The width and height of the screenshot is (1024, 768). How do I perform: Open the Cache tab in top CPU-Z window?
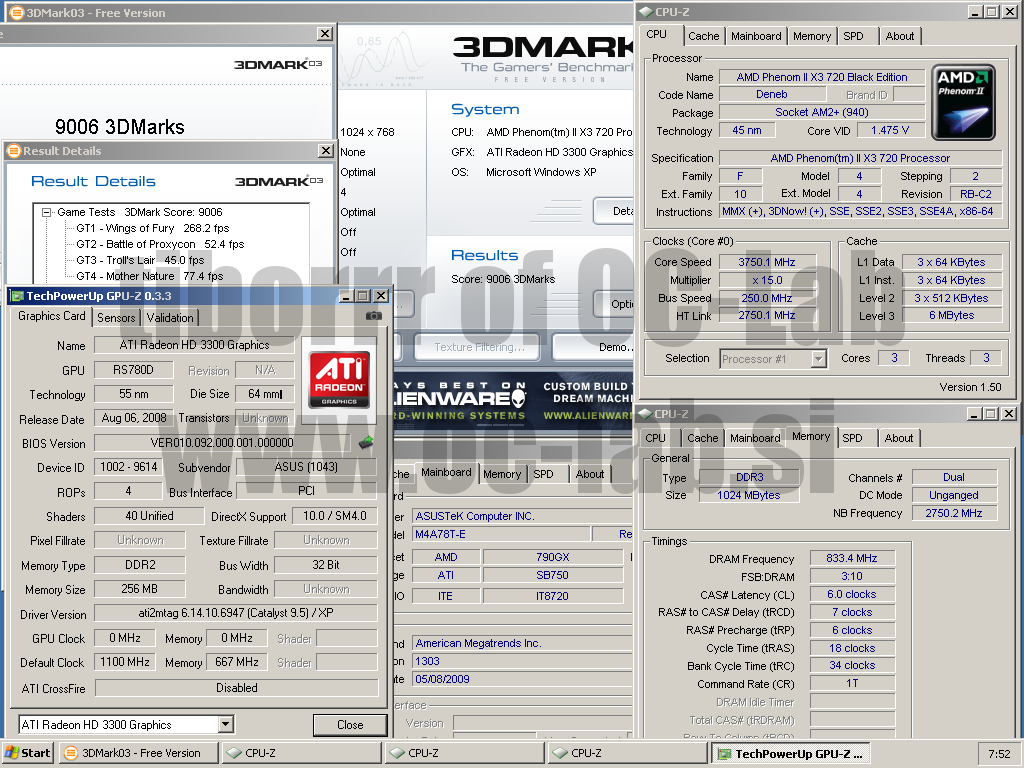coord(703,36)
